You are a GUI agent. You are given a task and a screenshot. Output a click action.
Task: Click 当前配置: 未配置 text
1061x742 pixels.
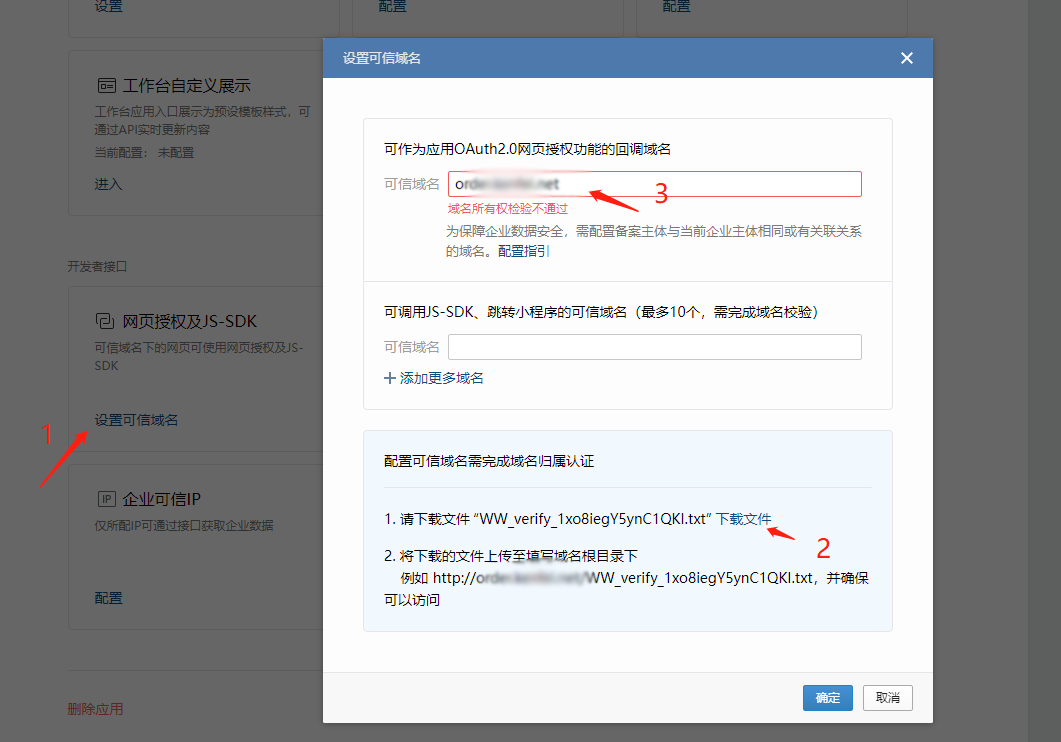(144, 153)
